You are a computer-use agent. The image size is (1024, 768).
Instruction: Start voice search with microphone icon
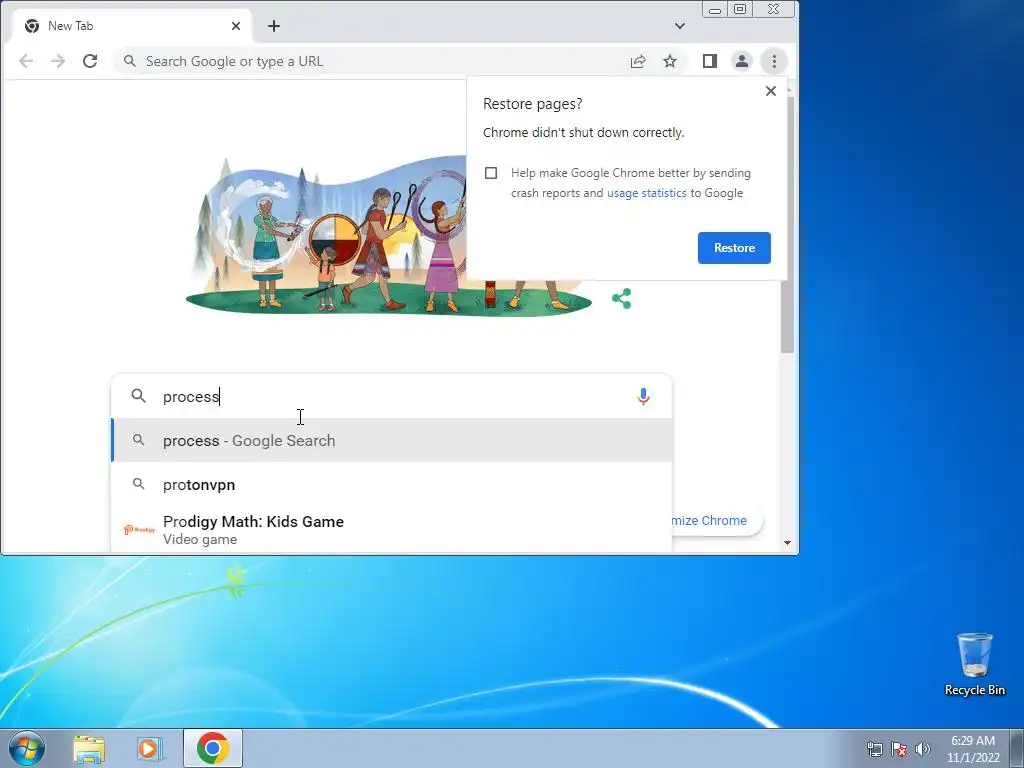pos(643,396)
